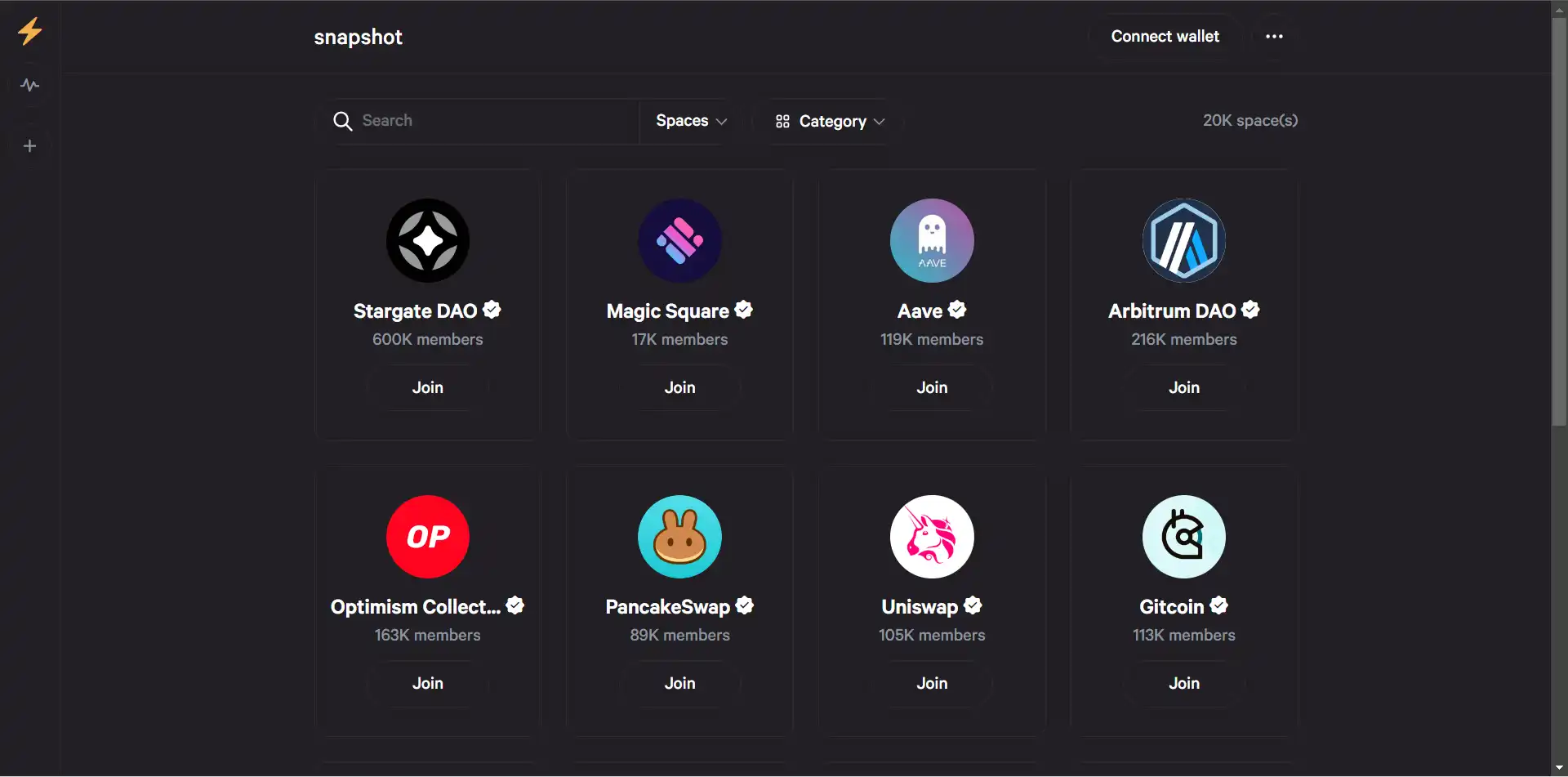Click the plus icon to create space

(x=30, y=146)
